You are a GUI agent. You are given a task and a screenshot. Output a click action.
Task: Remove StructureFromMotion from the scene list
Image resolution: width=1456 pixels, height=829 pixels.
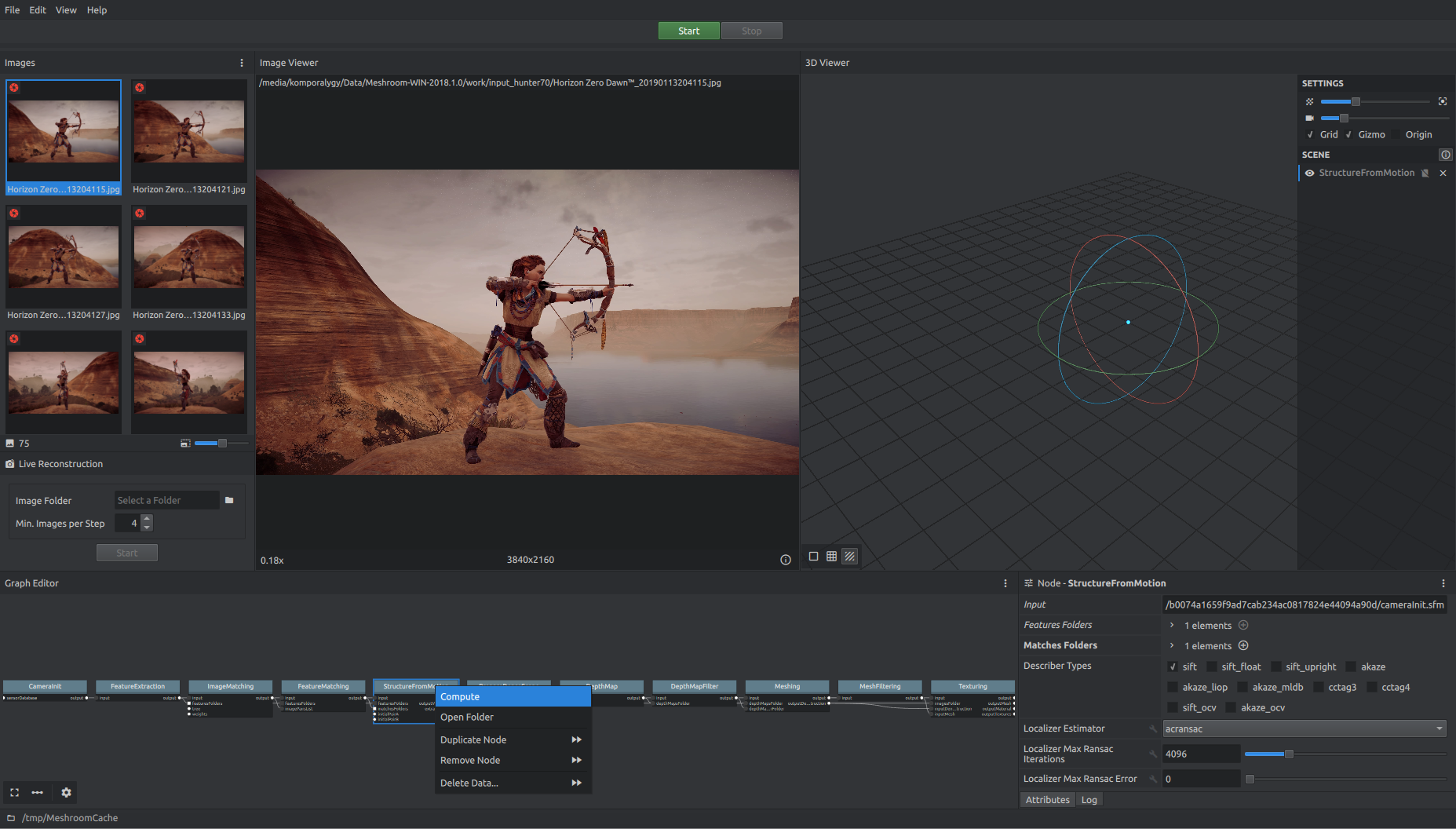click(x=1443, y=173)
